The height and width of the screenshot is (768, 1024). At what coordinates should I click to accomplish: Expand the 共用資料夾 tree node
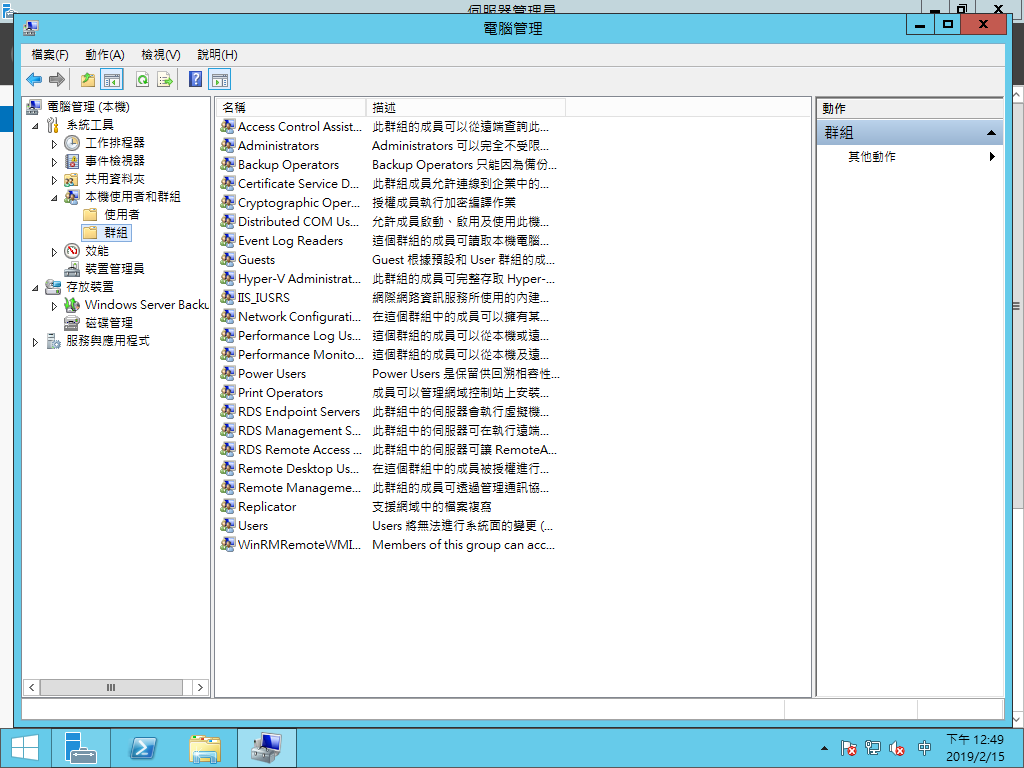(x=54, y=180)
